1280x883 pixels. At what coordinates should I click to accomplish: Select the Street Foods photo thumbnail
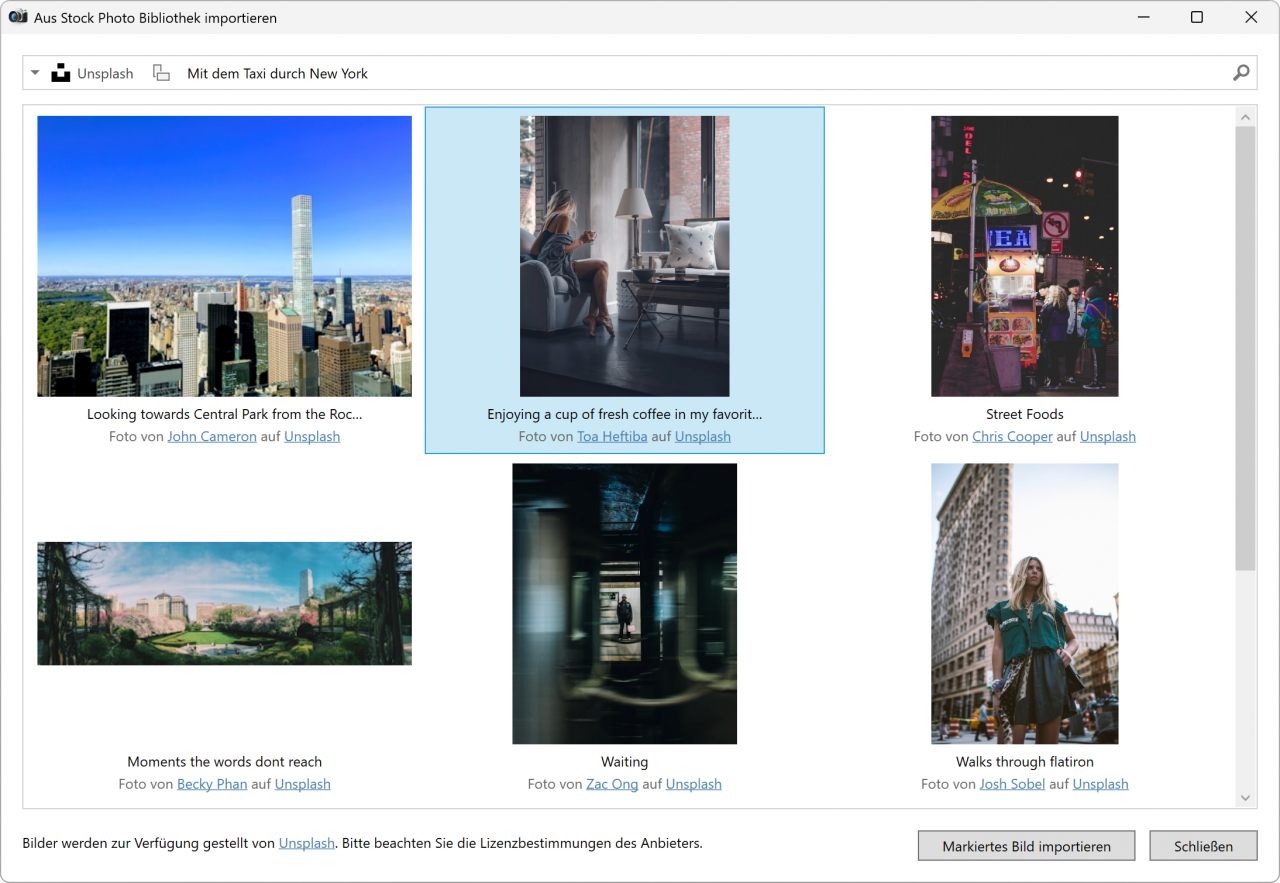[x=1024, y=256]
